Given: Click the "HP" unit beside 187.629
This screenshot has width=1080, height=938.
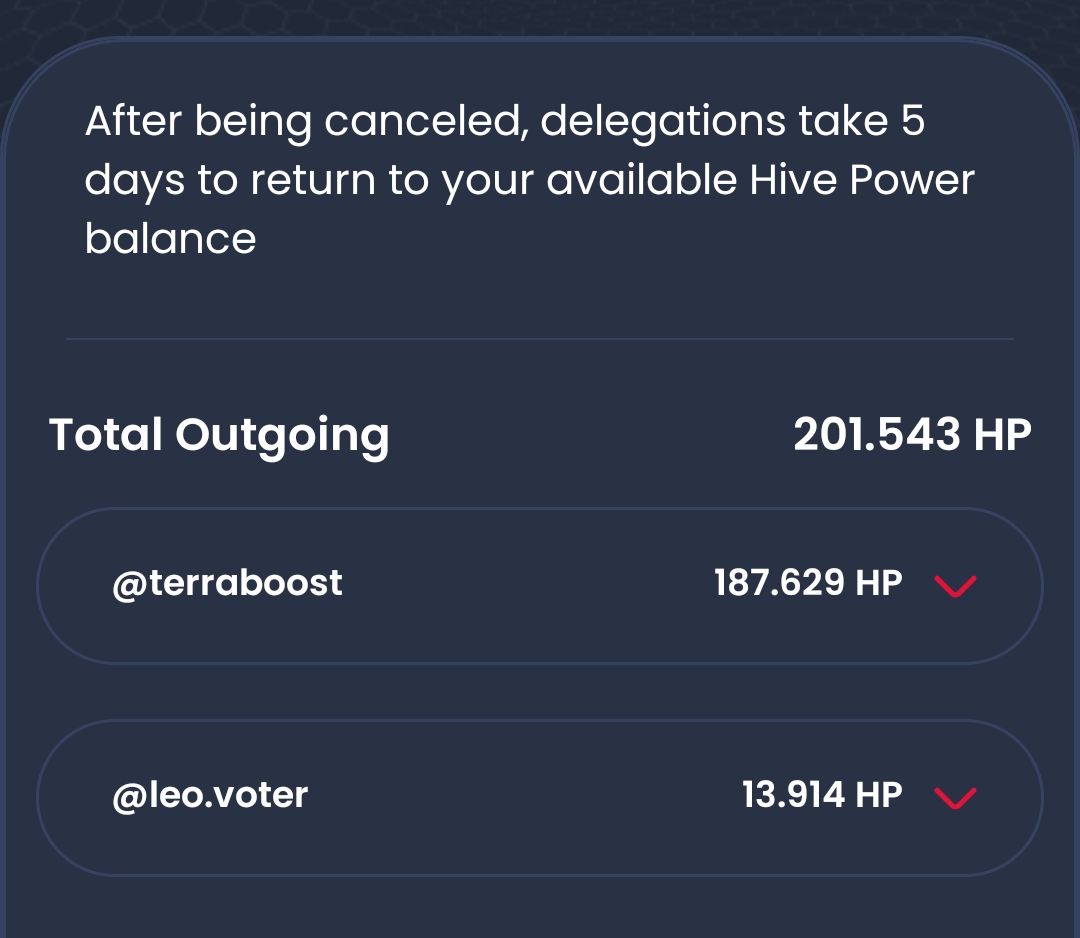Looking at the screenshot, I should 879,583.
